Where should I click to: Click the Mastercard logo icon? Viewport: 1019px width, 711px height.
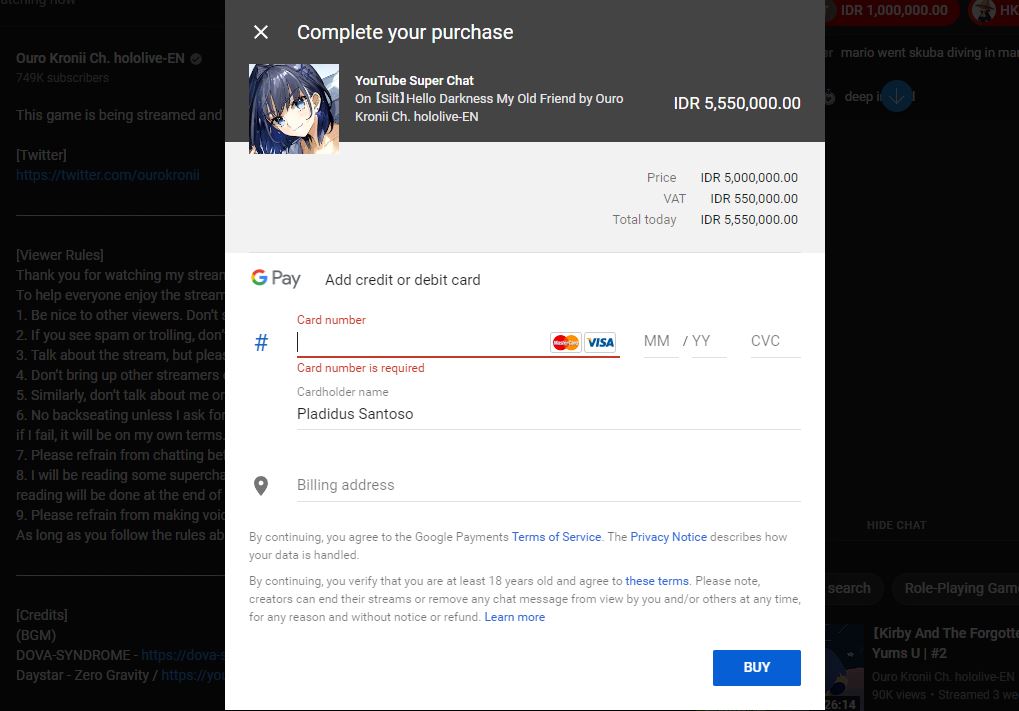click(566, 342)
